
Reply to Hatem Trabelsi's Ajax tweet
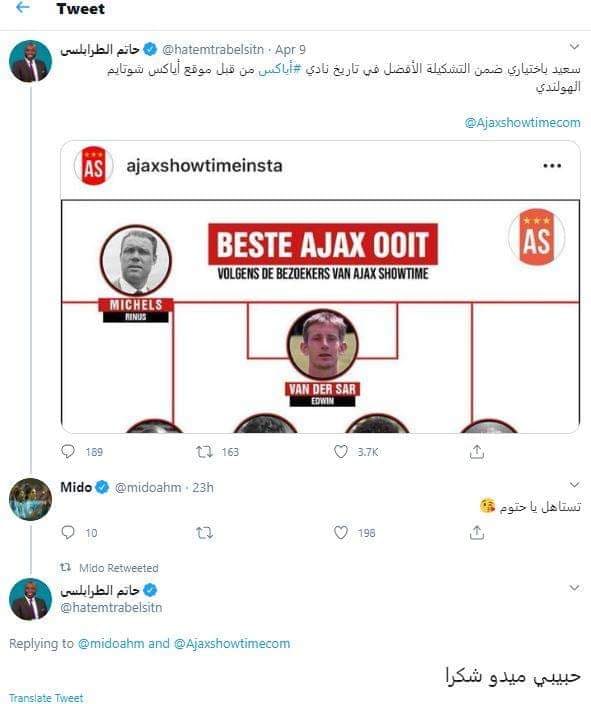coord(67,451)
